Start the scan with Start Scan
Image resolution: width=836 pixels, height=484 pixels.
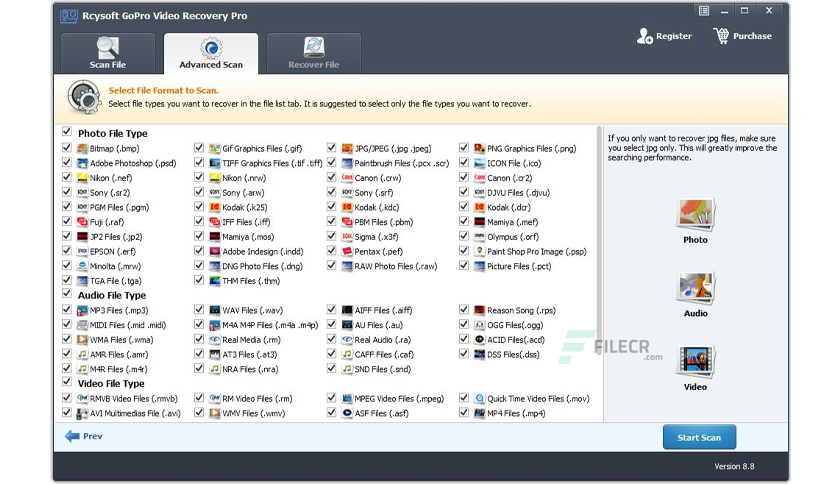pyautogui.click(x=699, y=437)
